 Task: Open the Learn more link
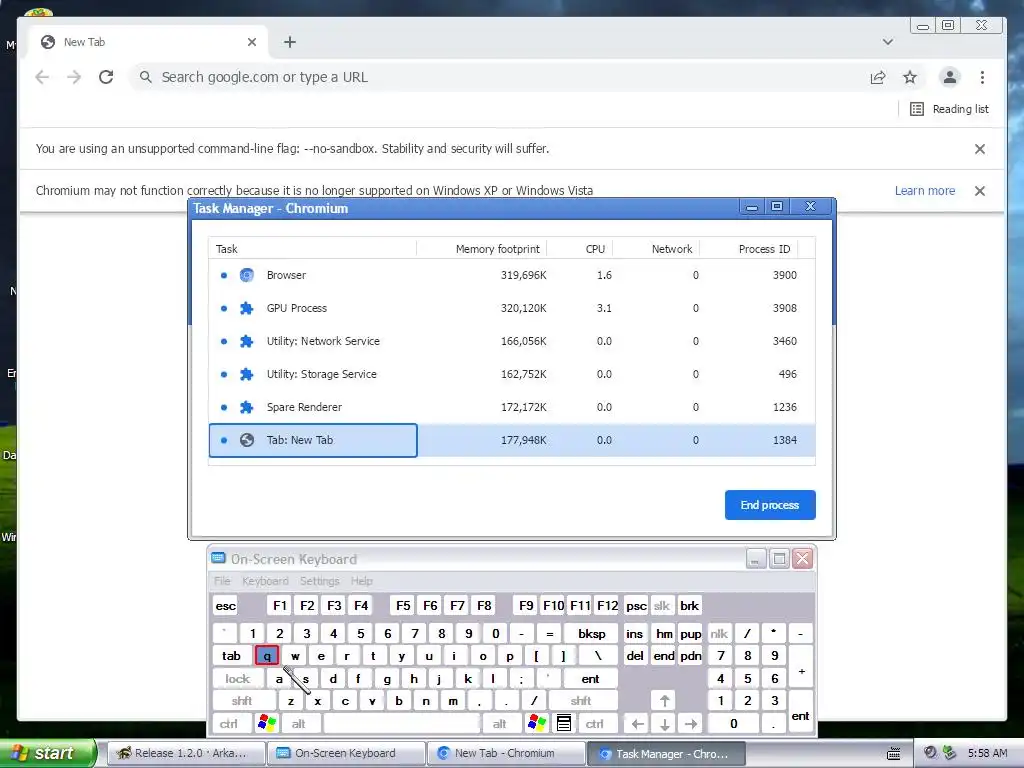(x=925, y=191)
